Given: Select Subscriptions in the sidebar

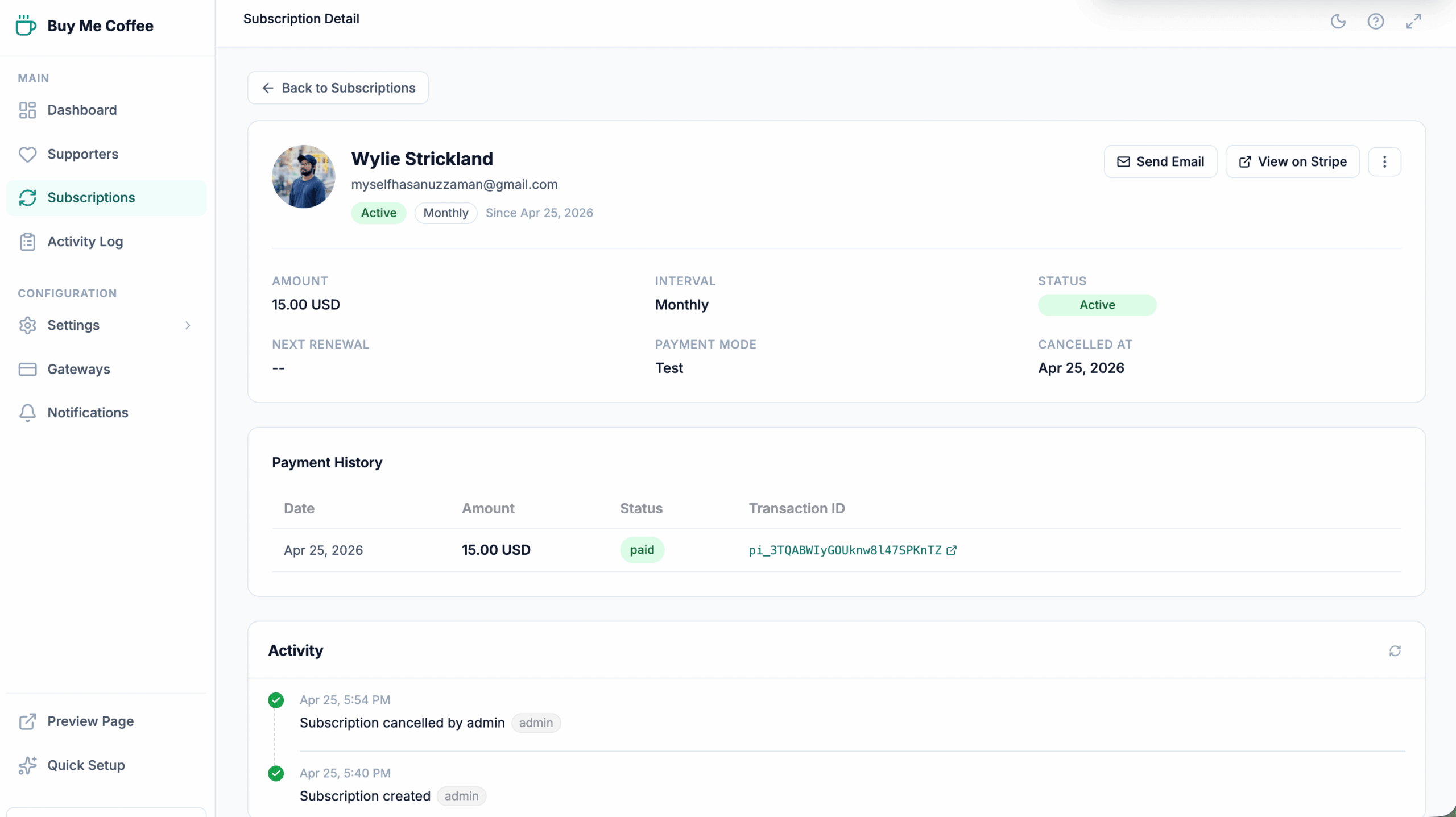Looking at the screenshot, I should [x=91, y=198].
